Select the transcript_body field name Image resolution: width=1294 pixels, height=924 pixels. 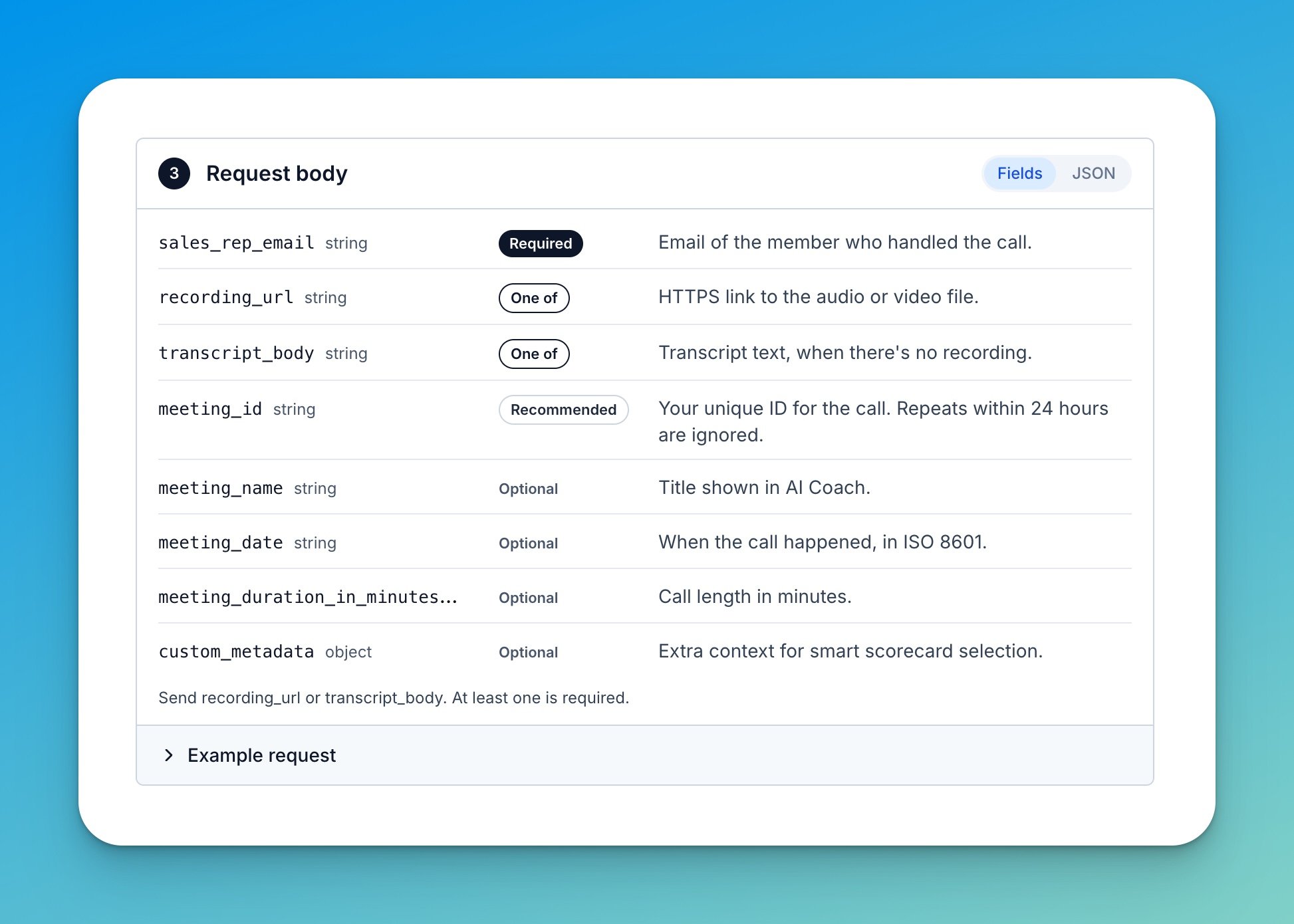(236, 353)
